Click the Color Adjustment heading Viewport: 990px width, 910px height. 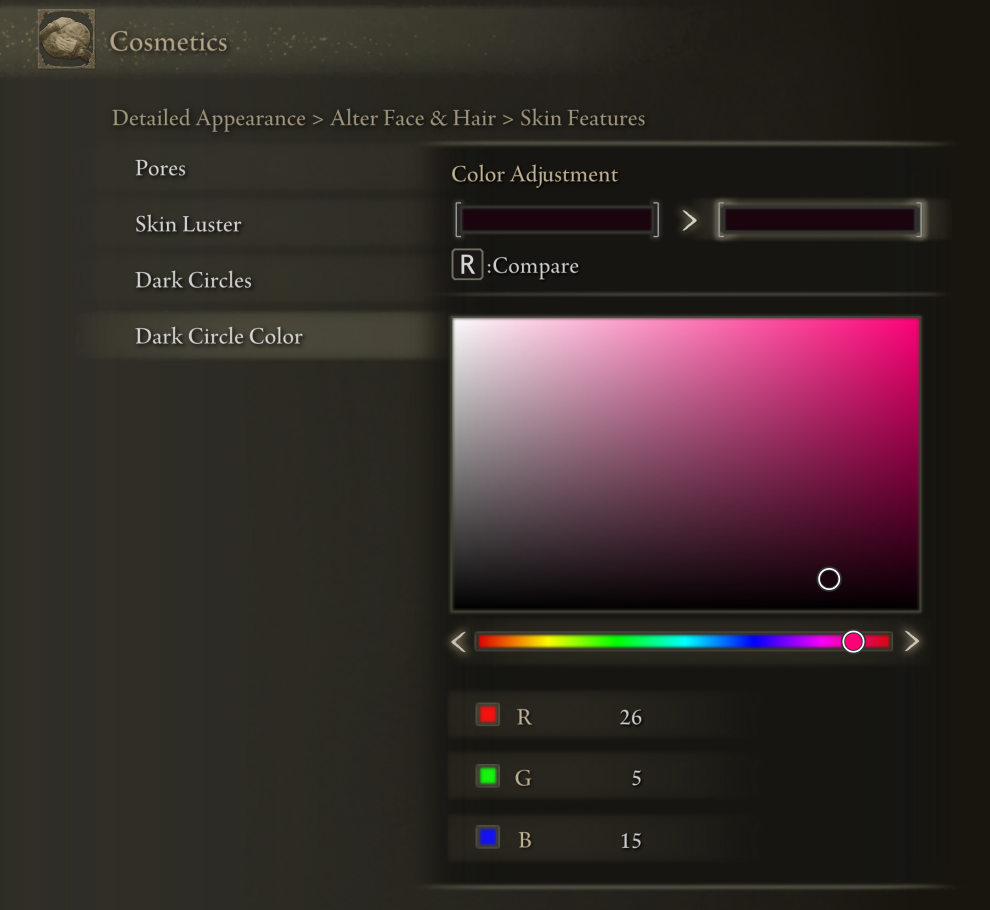point(535,174)
